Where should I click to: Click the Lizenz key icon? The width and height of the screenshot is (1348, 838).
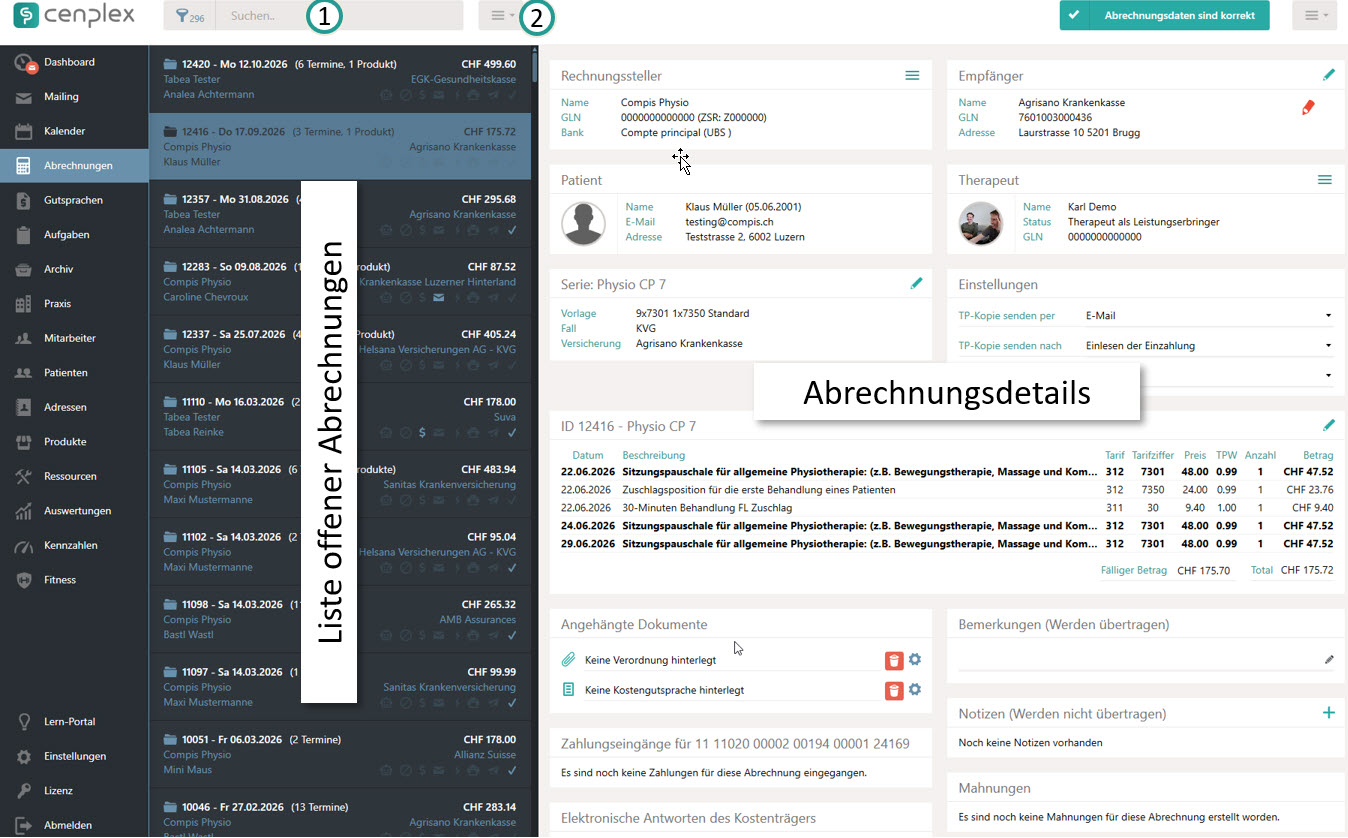pos(24,791)
